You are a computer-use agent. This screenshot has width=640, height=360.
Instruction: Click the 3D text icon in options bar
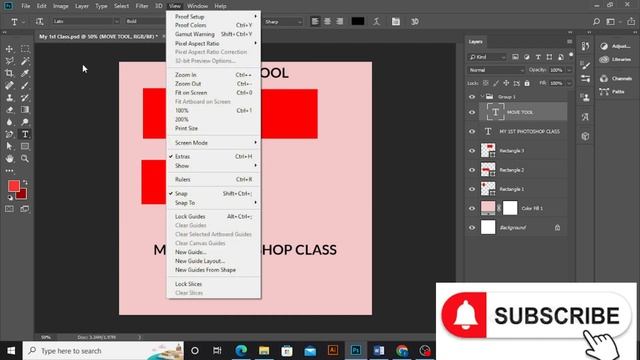(415, 22)
